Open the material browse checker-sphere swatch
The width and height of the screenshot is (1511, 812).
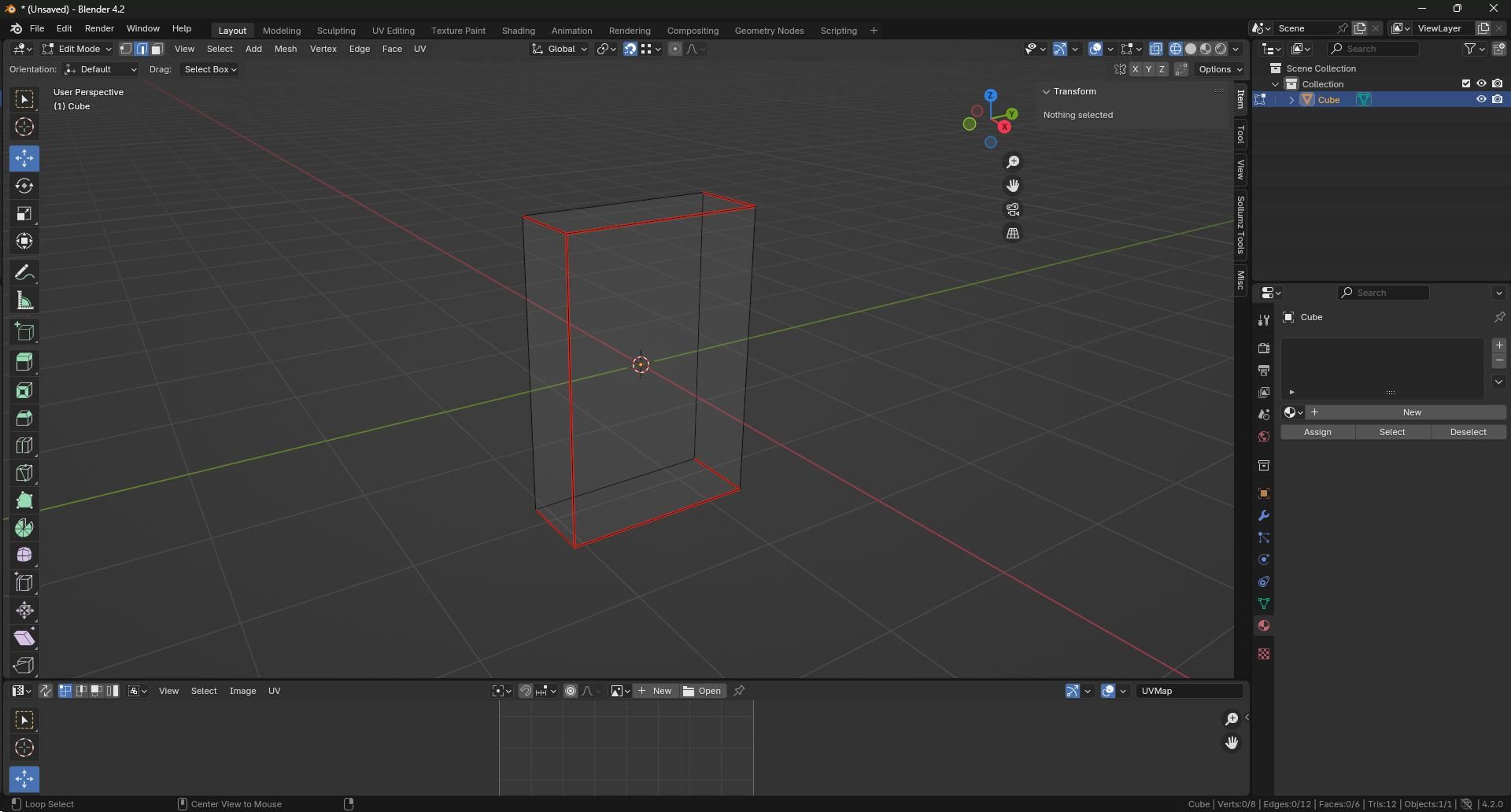1291,412
